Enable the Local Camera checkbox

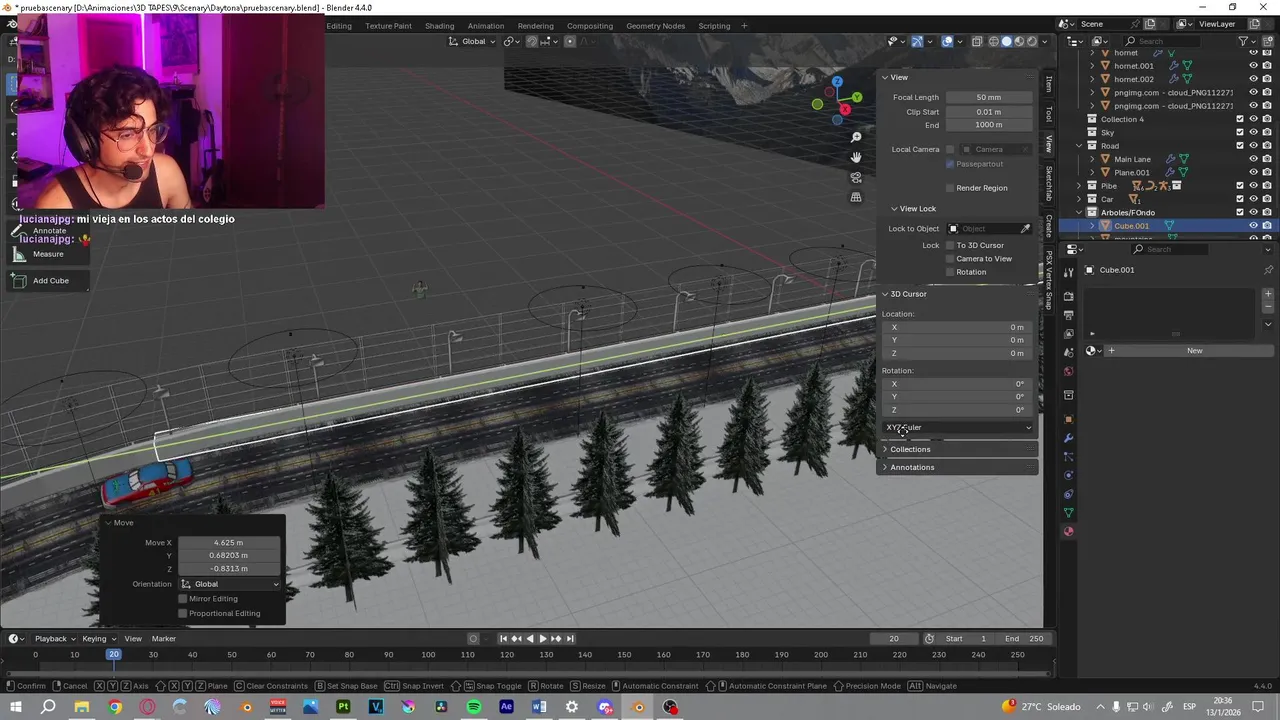pos(950,149)
